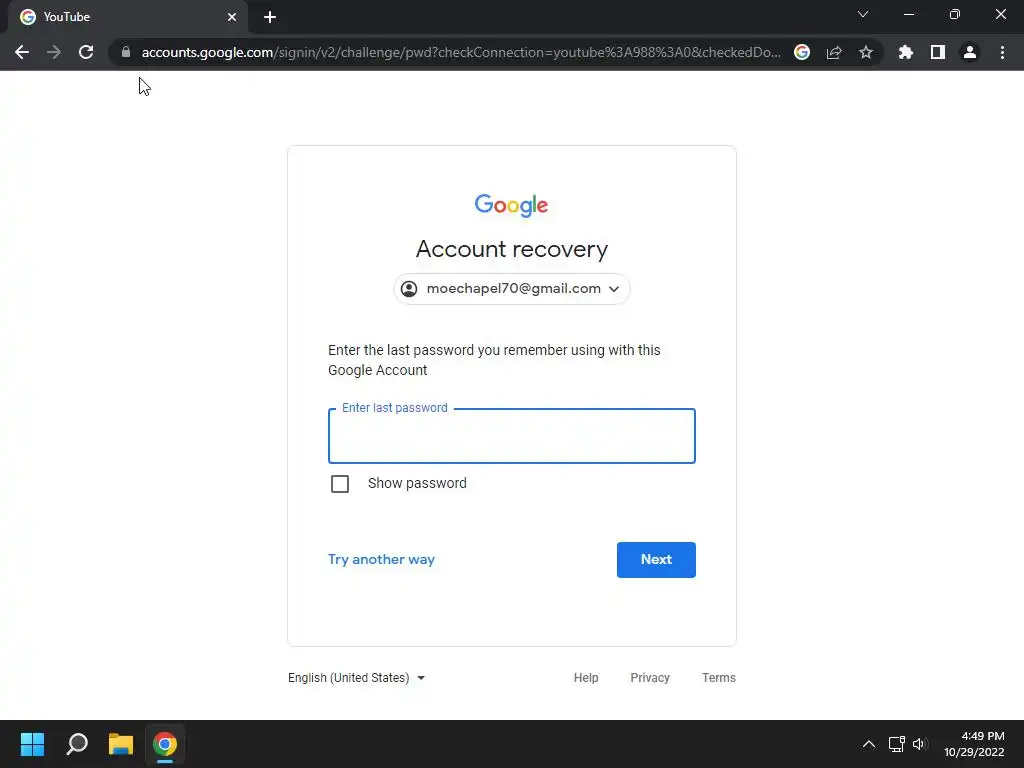The image size is (1024, 768).
Task: Minimize the Chrome window
Action: 909,14
